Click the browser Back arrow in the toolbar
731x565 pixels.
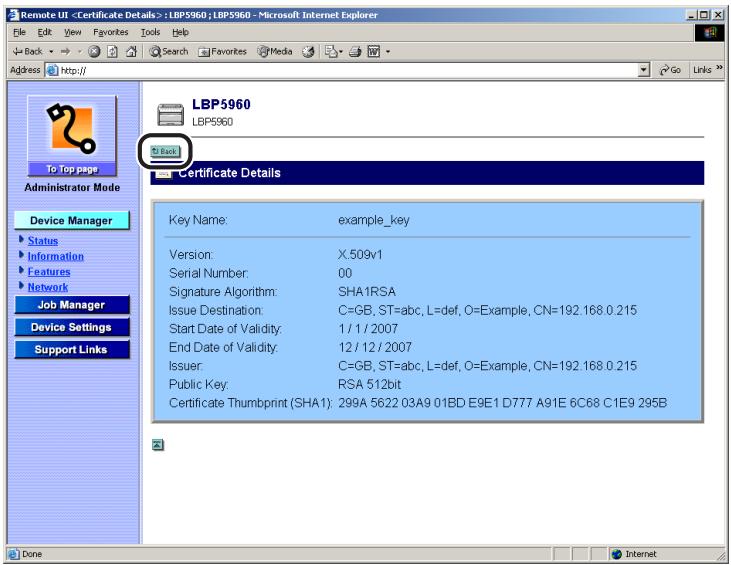pos(28,51)
